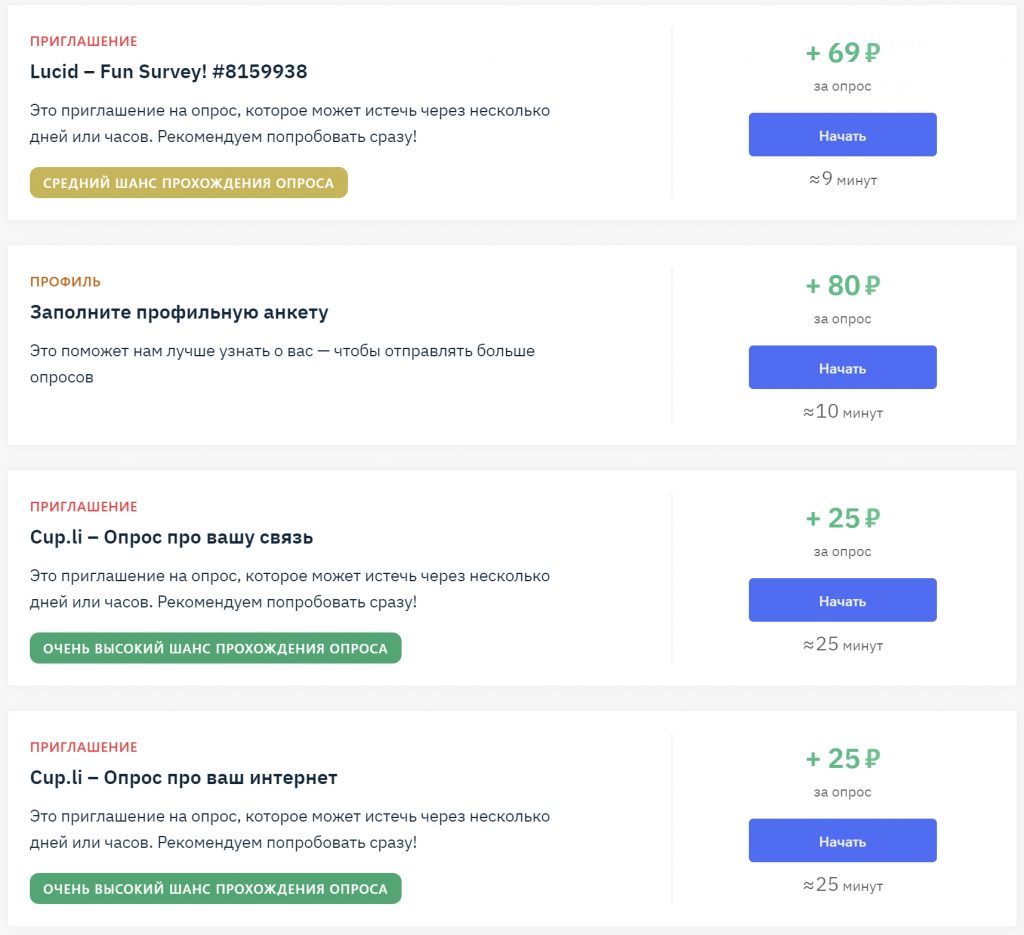Screen dimensions: 1024x935
Task: Click the + 80 ₽ reward amount
Action: pyautogui.click(x=842, y=286)
